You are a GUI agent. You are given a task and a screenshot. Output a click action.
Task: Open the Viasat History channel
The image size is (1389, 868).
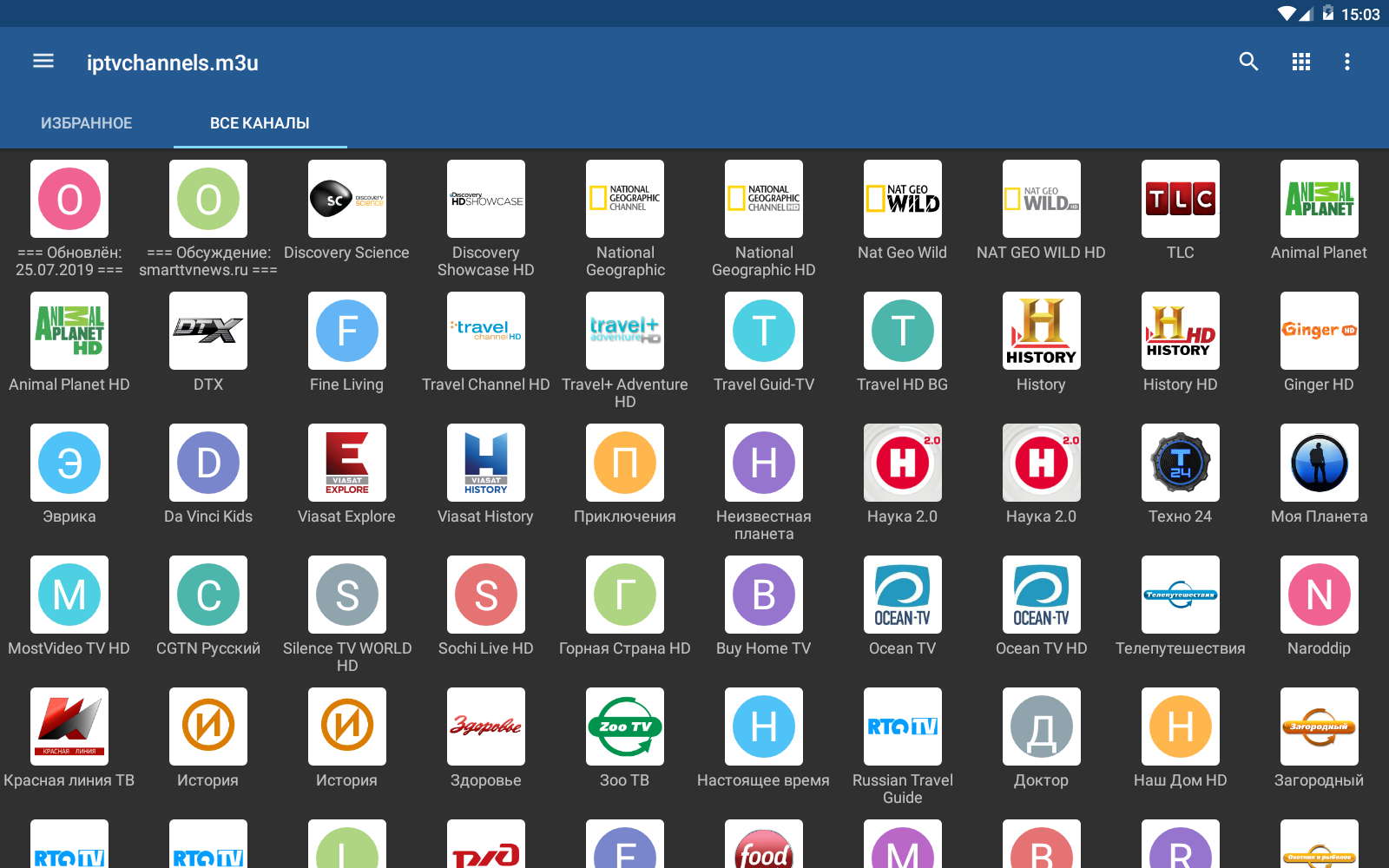tap(486, 463)
